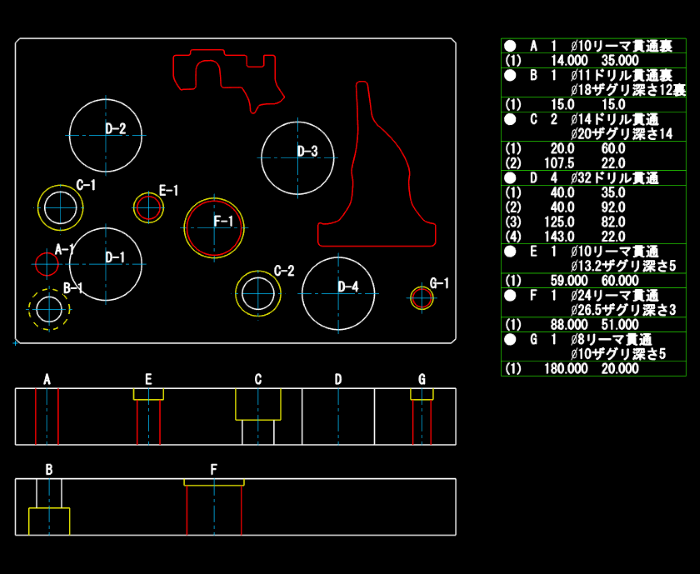The width and height of the screenshot is (700, 574).
Task: Click the white bullet beside row B
Action: coord(510,75)
